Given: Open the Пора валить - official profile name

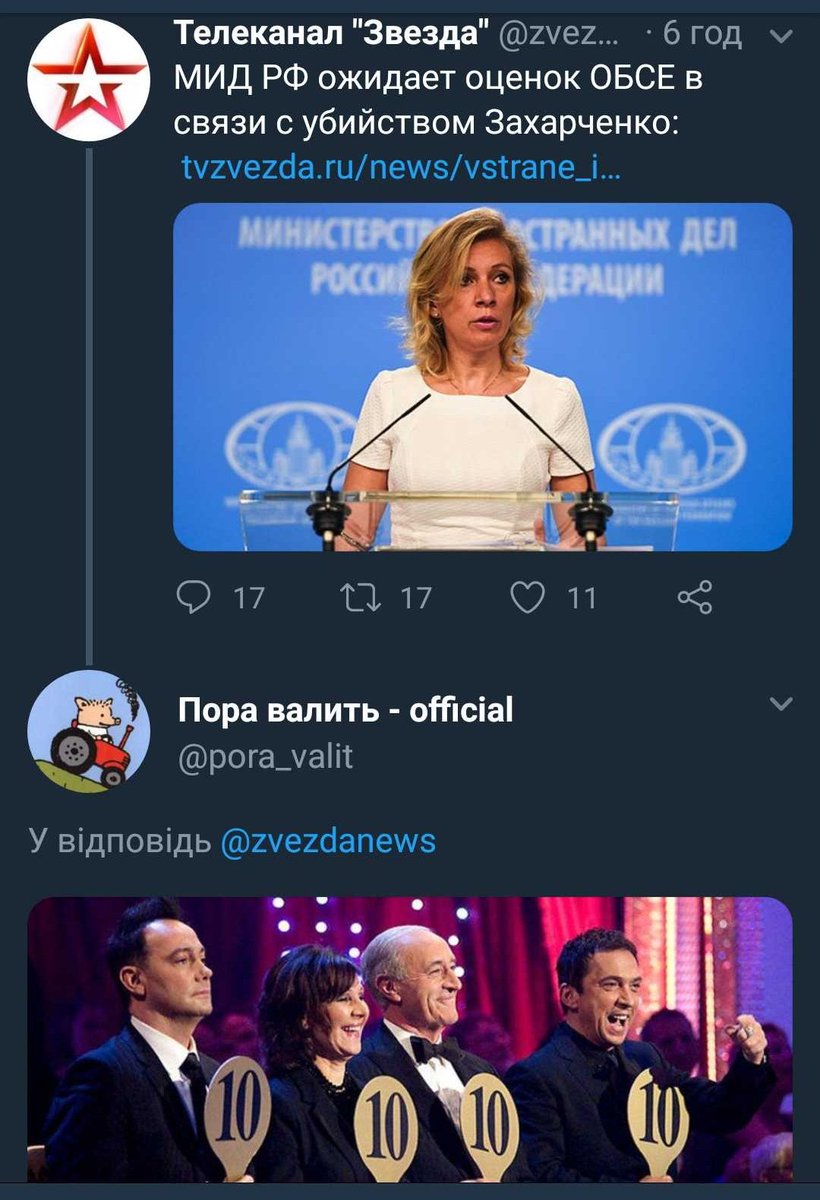Looking at the screenshot, I should (x=343, y=712).
